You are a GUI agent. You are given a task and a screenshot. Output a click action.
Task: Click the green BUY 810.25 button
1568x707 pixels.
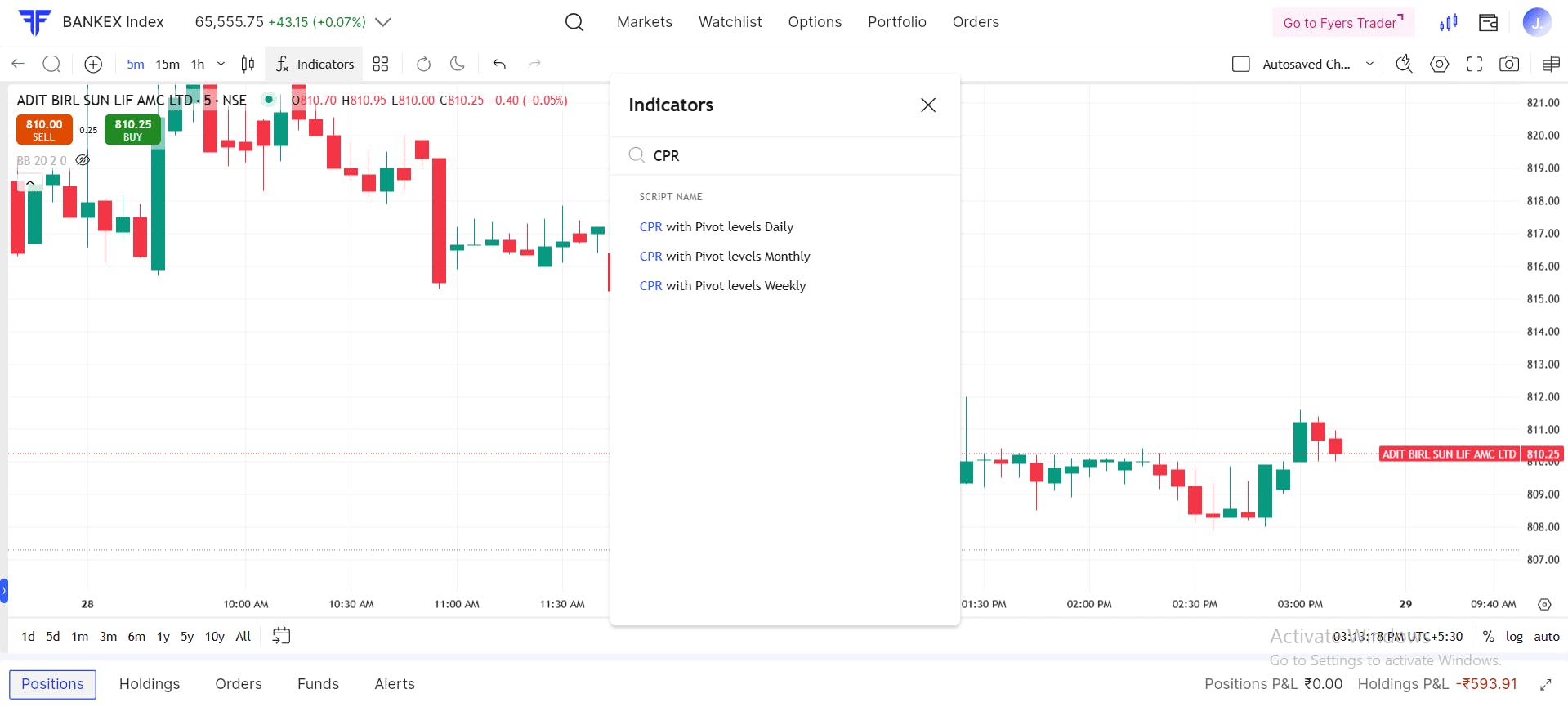(x=132, y=129)
